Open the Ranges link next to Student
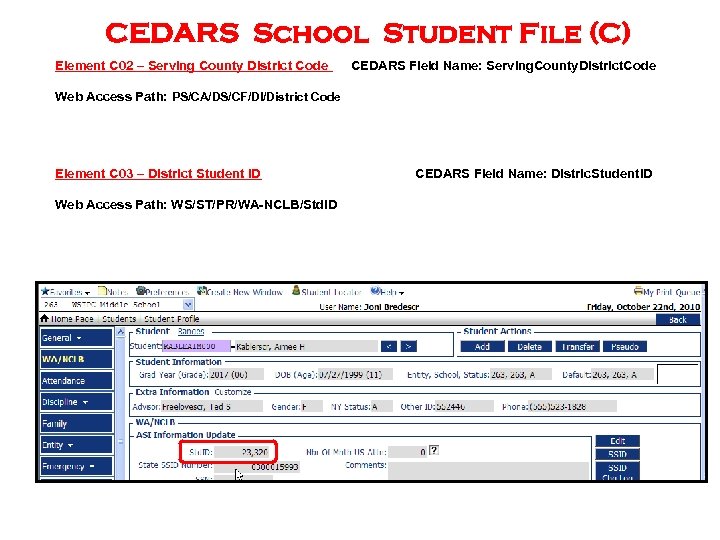 [x=191, y=332]
